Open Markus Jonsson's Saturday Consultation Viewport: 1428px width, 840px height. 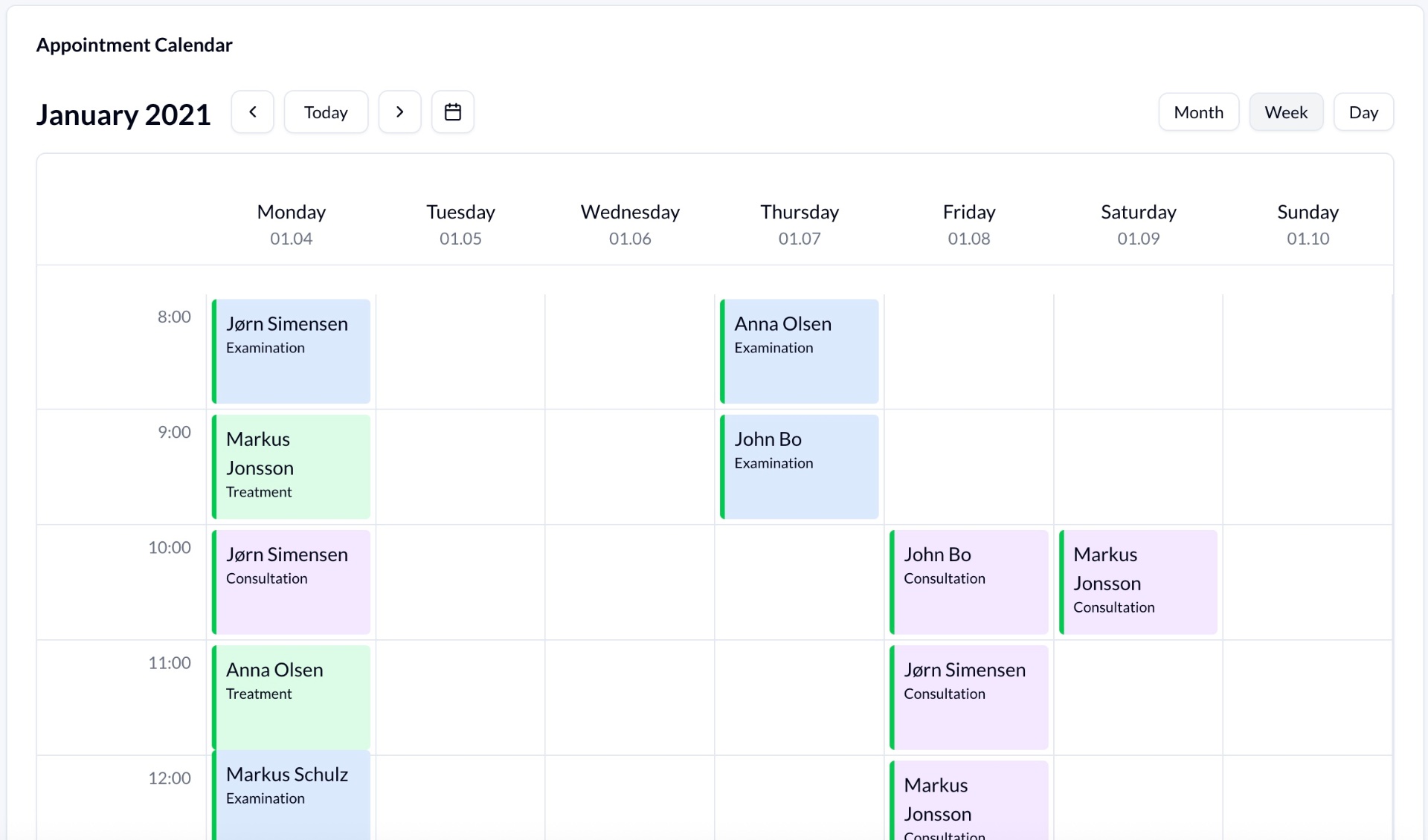[x=1138, y=581]
